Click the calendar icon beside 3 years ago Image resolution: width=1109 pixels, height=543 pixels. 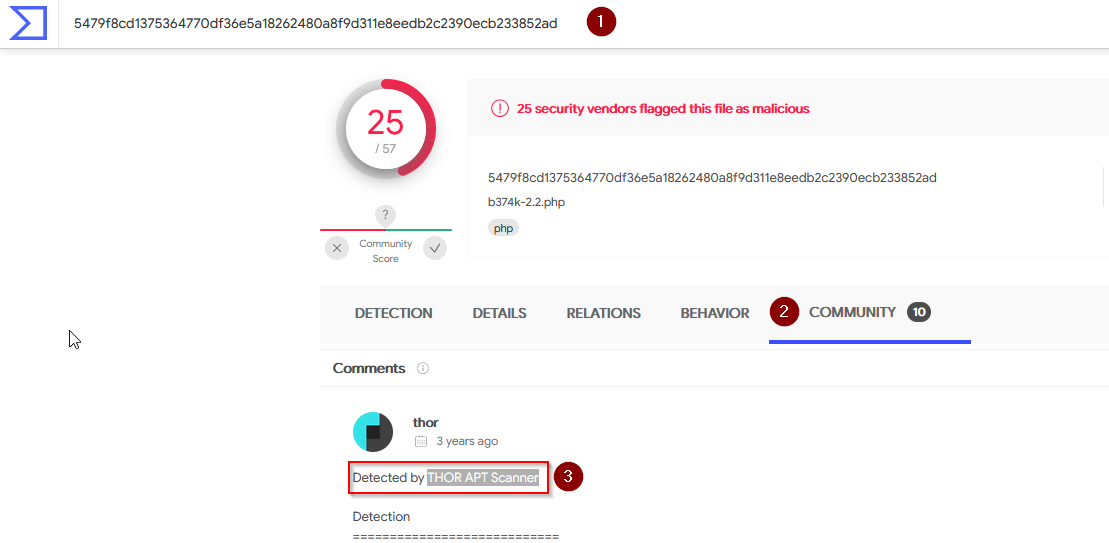421,441
